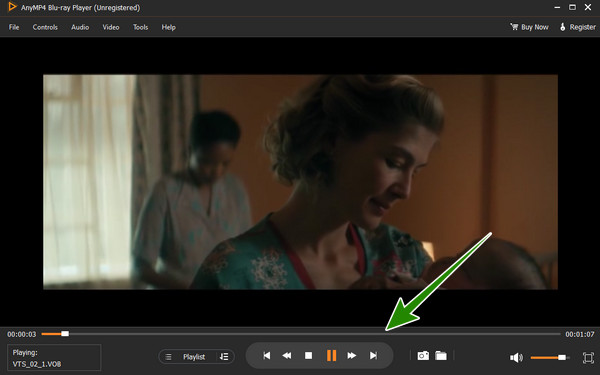This screenshot has width=600, height=375.
Task: Click the AnyMP4 app logo icon
Action: coord(13,7)
